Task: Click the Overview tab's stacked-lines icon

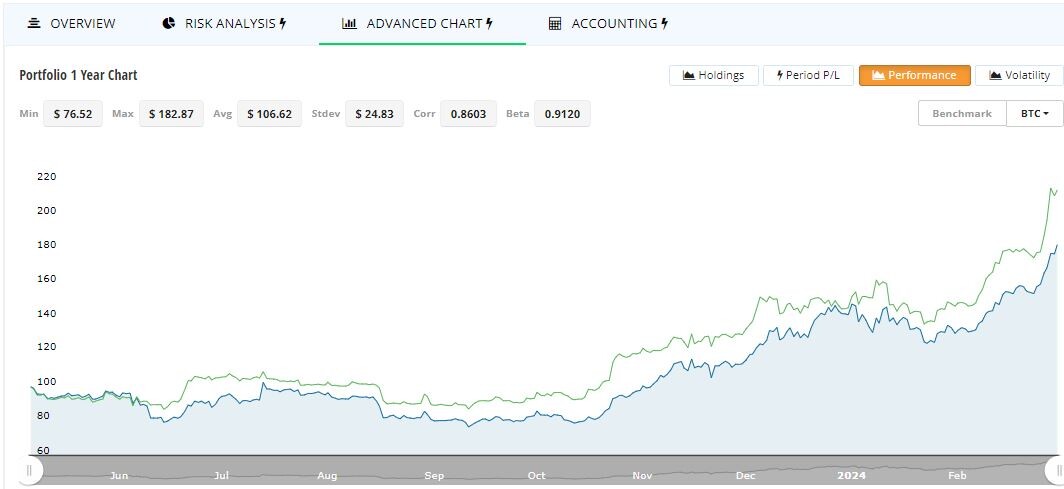Action: (33, 24)
